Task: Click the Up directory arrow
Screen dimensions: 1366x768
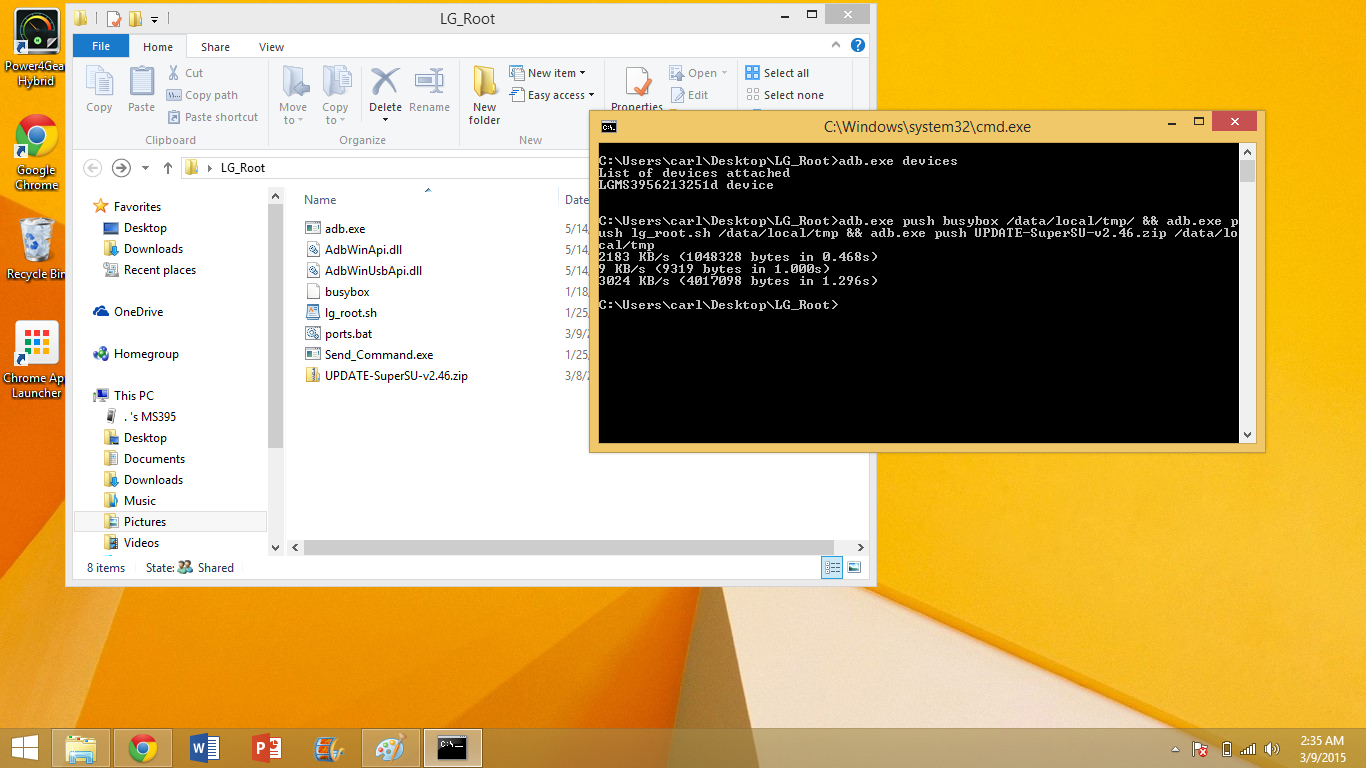Action: pos(167,168)
